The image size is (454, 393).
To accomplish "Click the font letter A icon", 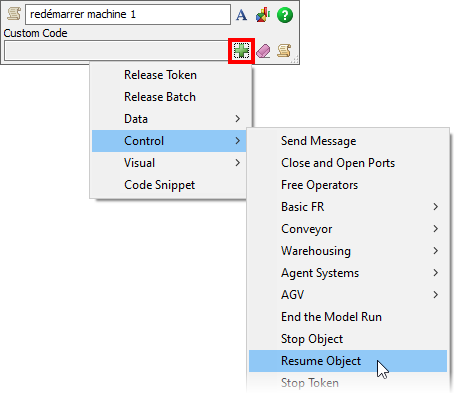I will tap(241, 15).
